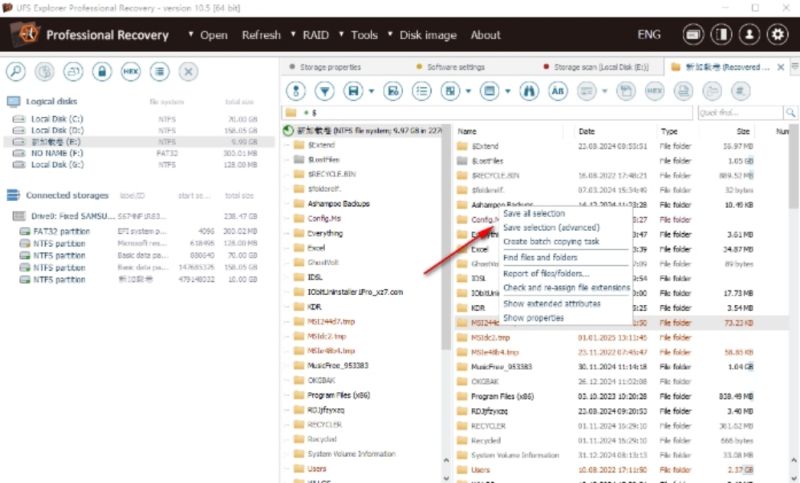800x483 pixels.
Task: Click the filter funnel icon
Action: pyautogui.click(x=324, y=91)
